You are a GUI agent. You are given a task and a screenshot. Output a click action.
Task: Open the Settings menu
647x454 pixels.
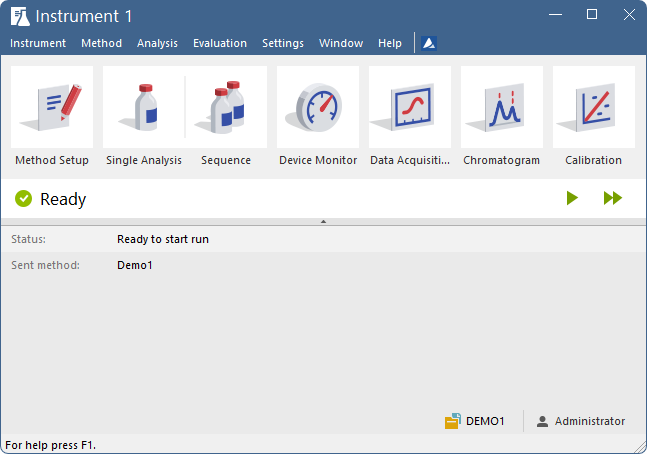pyautogui.click(x=283, y=43)
